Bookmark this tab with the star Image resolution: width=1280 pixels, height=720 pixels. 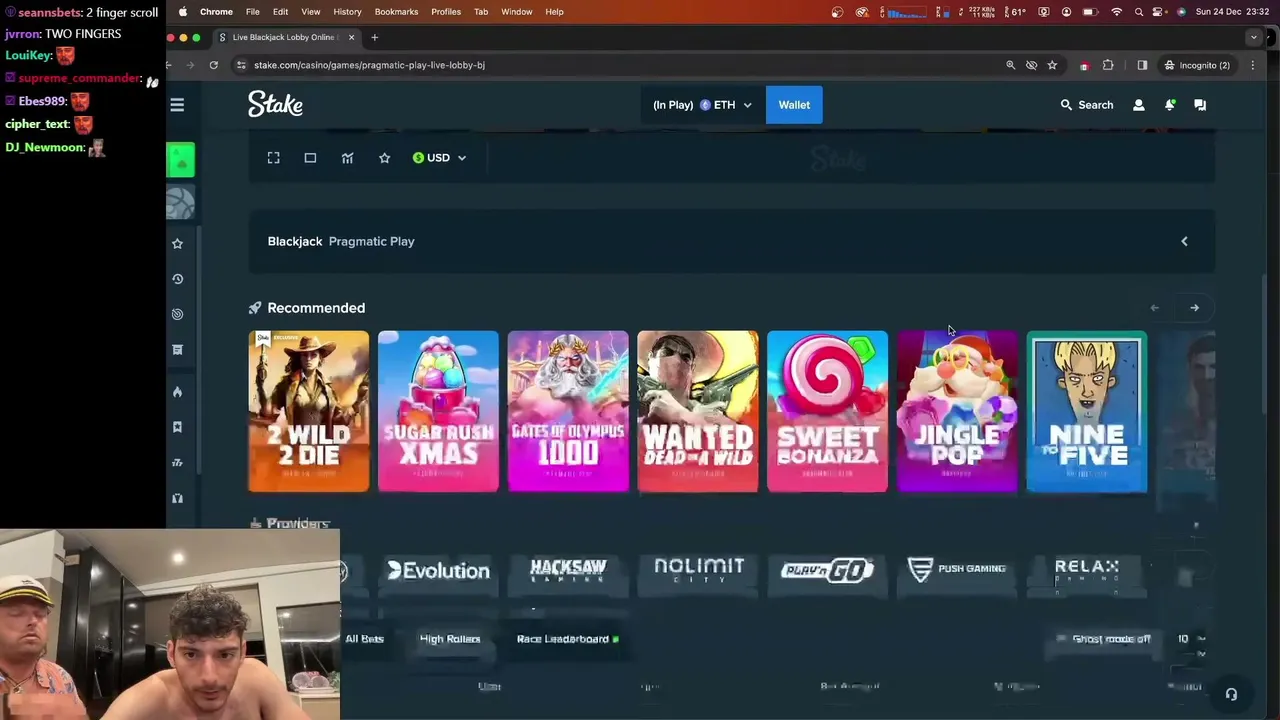point(1052,65)
